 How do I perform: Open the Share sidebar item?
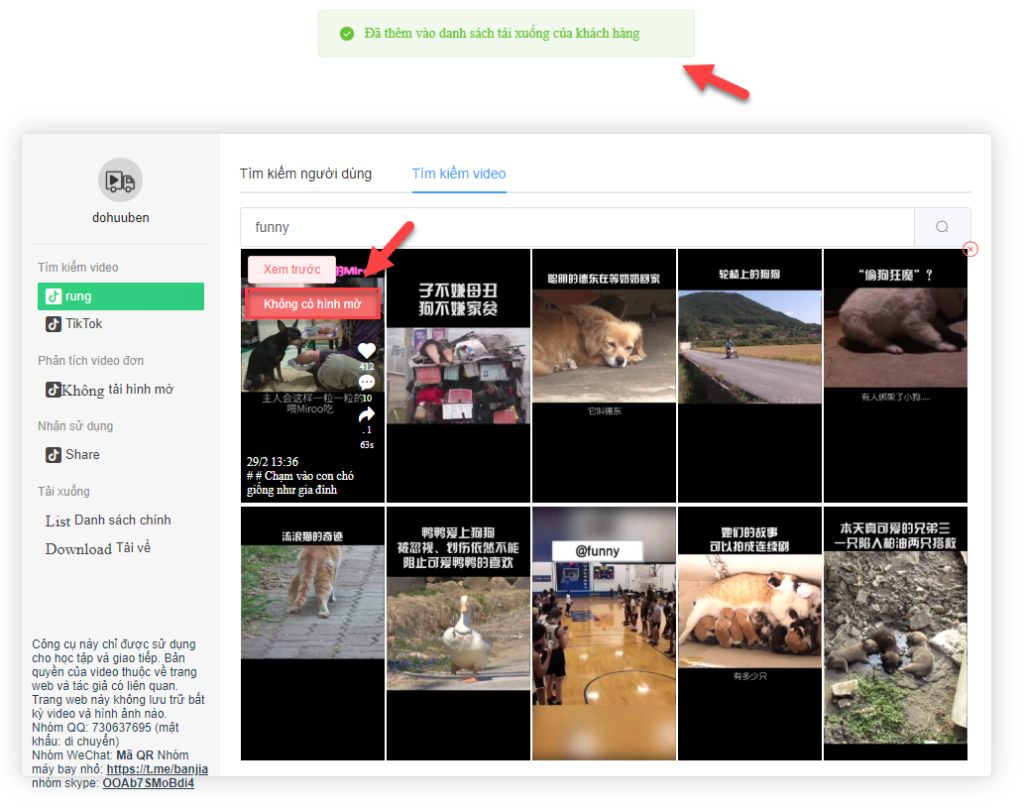pos(72,455)
